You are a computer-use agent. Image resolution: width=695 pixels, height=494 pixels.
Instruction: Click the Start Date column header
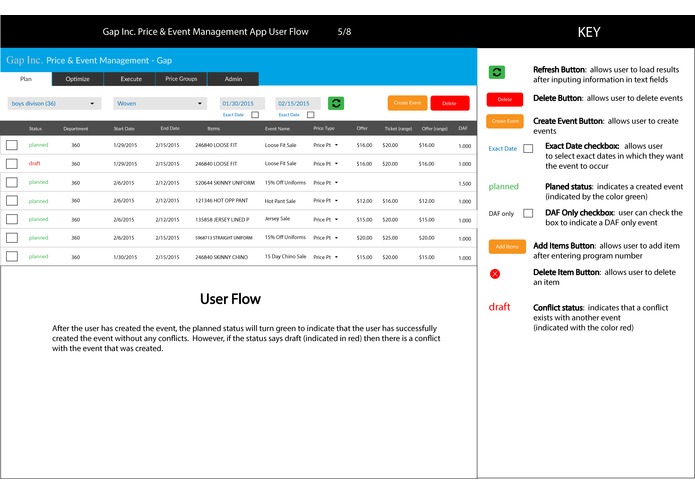point(124,128)
